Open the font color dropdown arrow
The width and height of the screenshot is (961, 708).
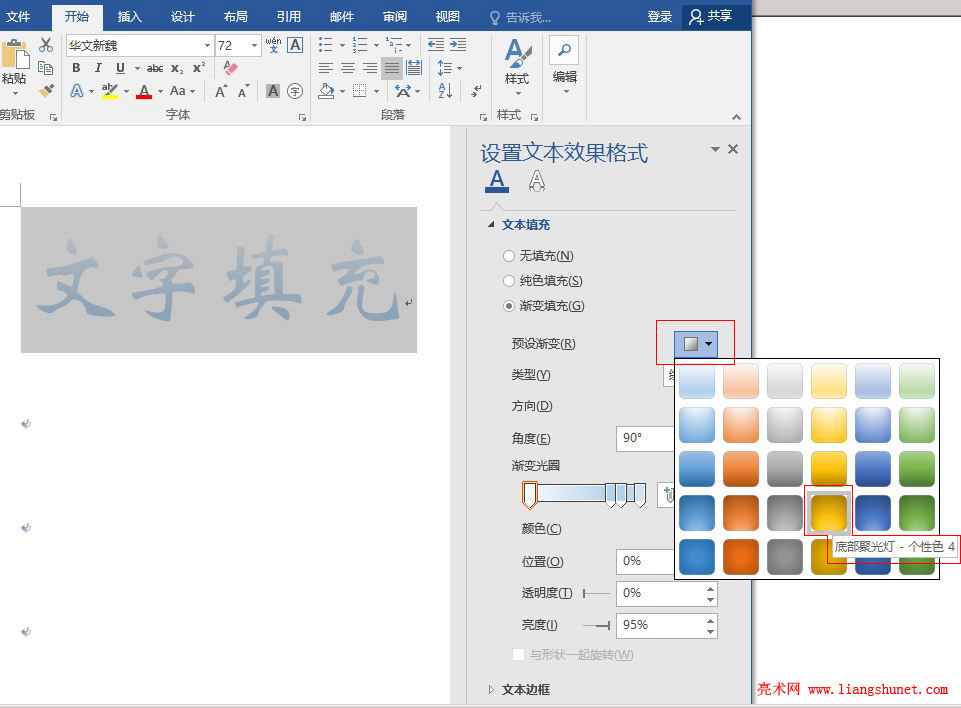tap(161, 91)
